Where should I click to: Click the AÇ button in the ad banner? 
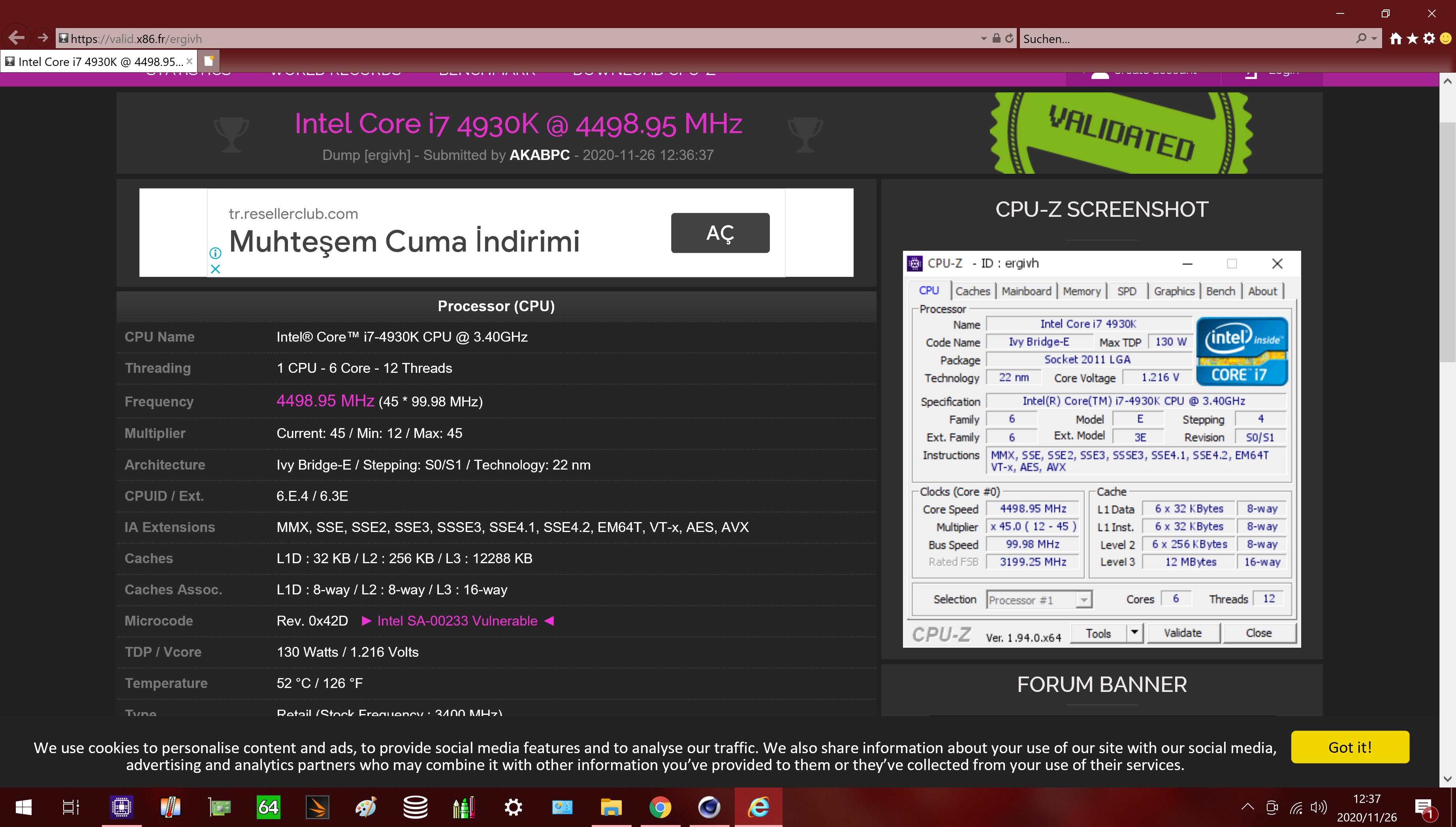click(x=720, y=233)
